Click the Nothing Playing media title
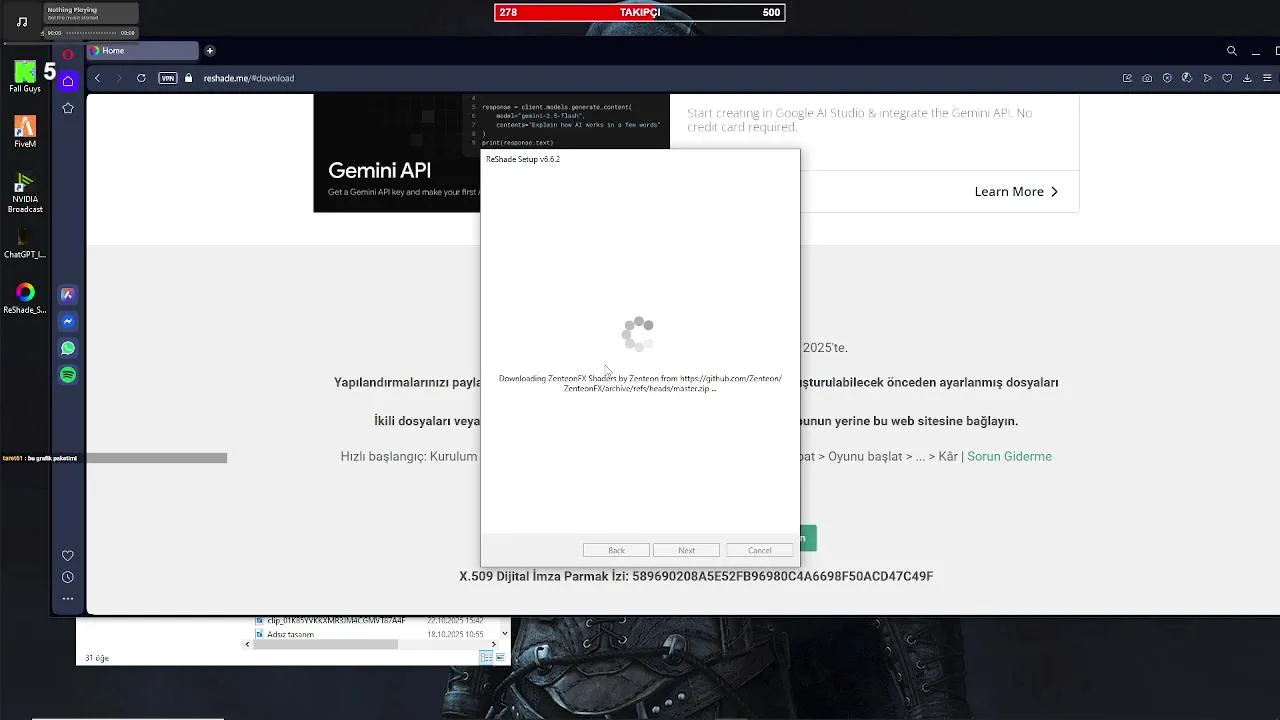The image size is (1280, 720). (x=72, y=10)
